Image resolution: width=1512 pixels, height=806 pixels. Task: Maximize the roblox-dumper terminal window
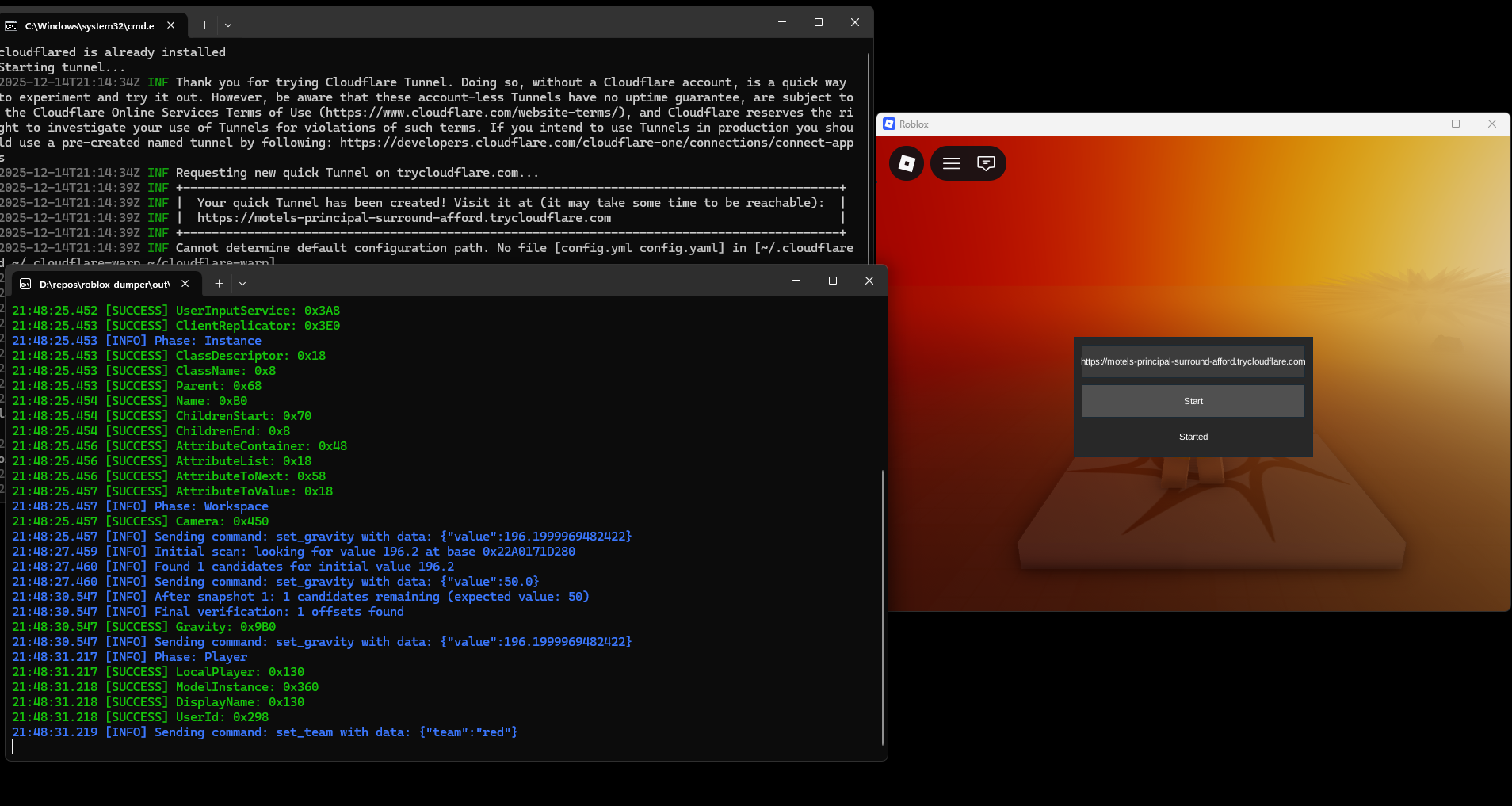(x=833, y=281)
